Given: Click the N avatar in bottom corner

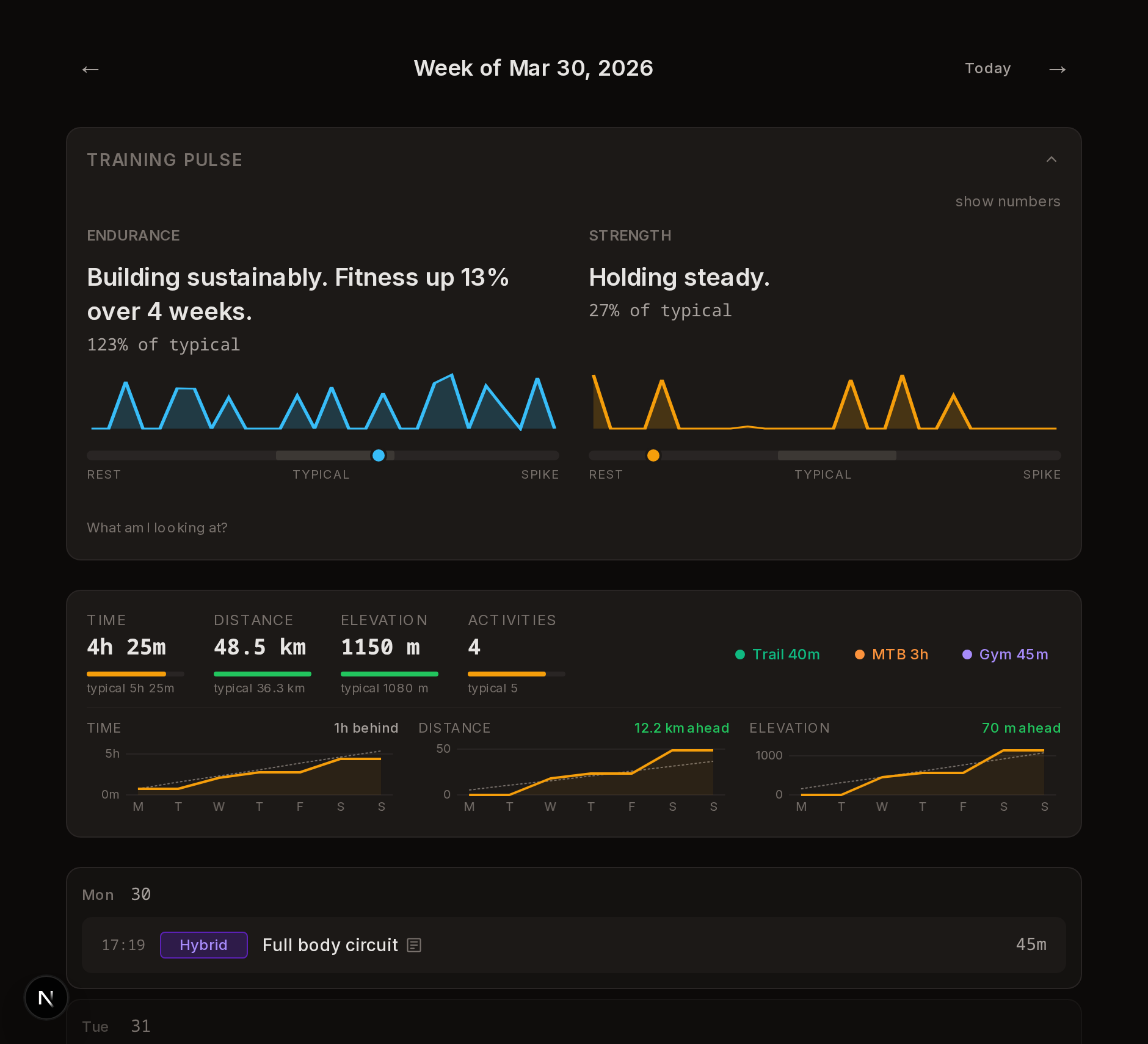Looking at the screenshot, I should pyautogui.click(x=46, y=998).
